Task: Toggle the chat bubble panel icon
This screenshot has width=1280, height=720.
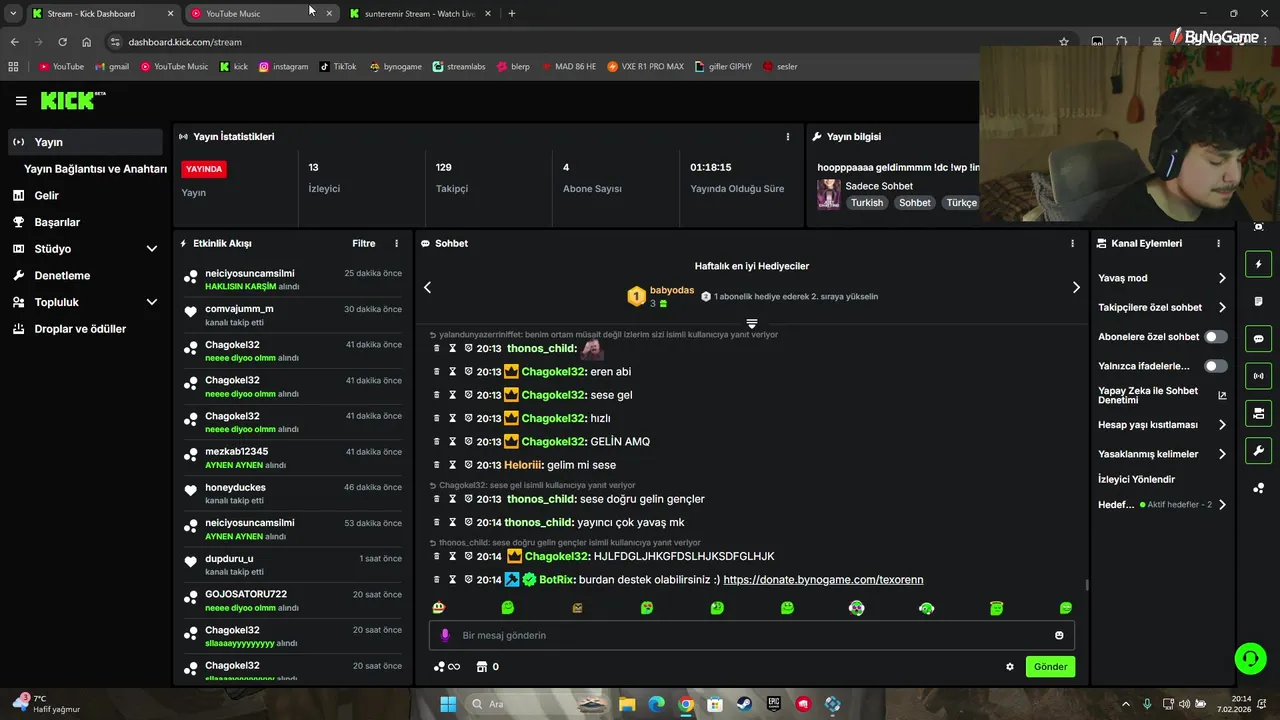Action: tap(1258, 339)
